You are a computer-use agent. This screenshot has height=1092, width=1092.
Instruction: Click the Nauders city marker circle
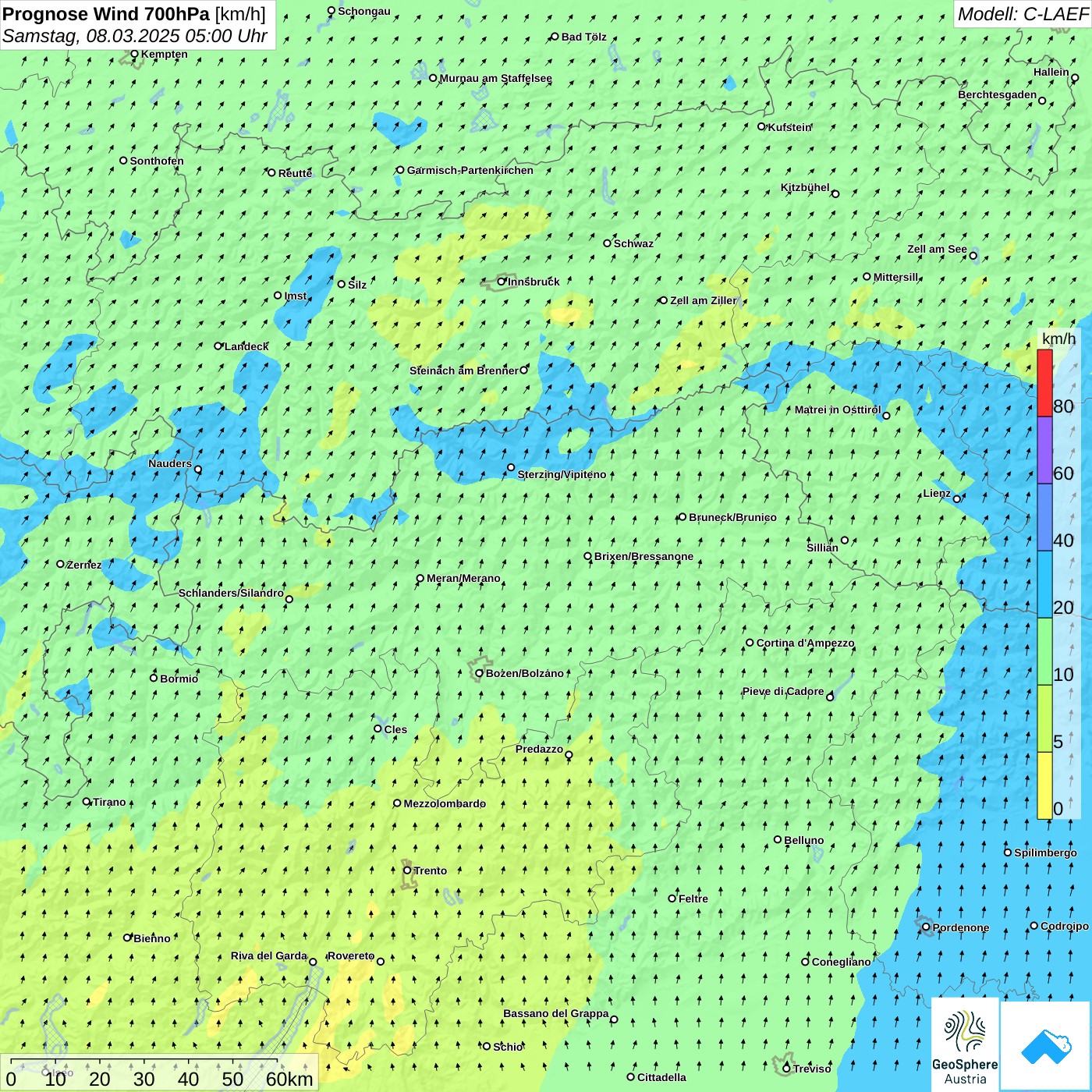[x=198, y=470]
